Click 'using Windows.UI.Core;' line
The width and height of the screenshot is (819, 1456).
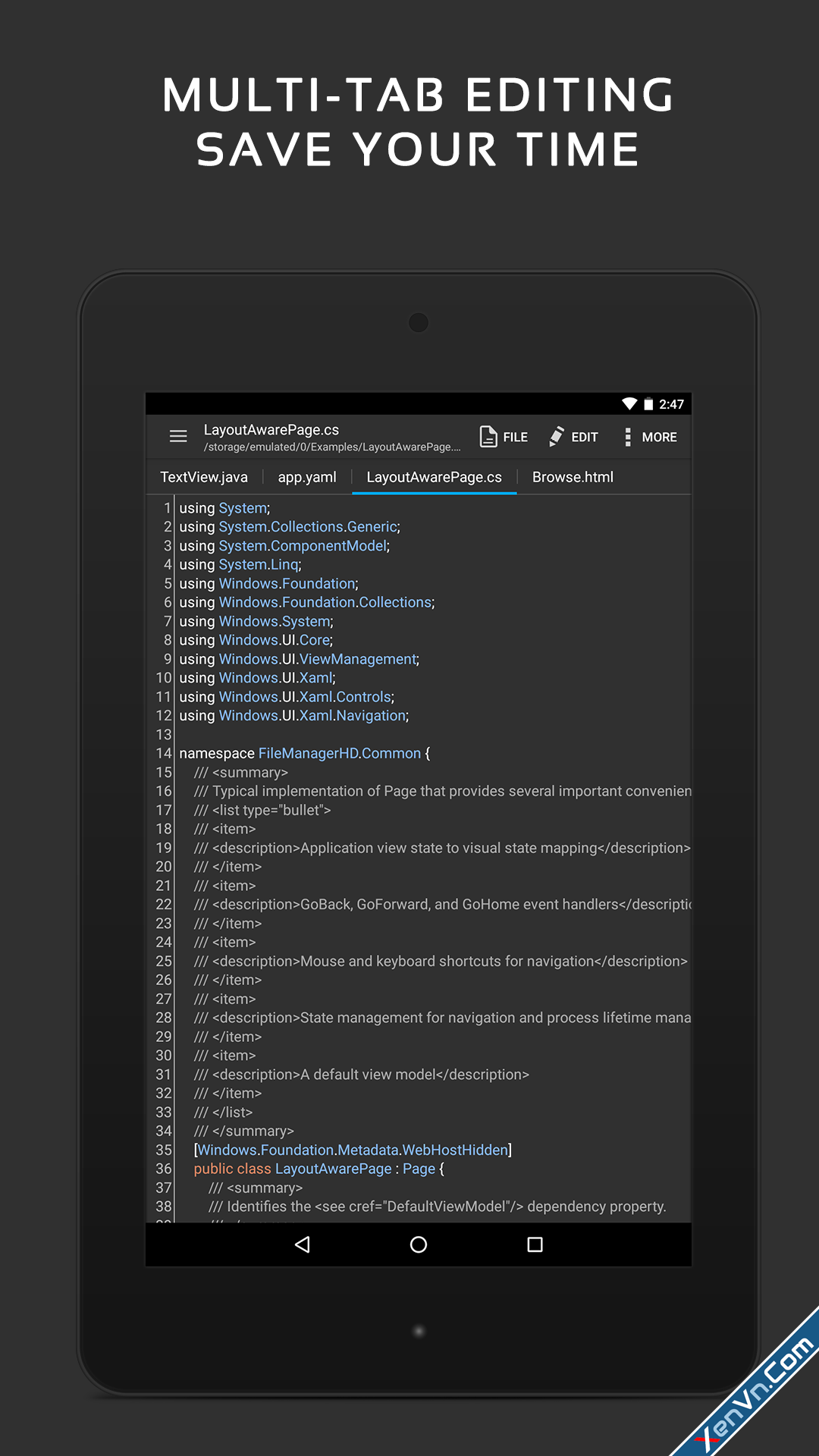[256, 640]
